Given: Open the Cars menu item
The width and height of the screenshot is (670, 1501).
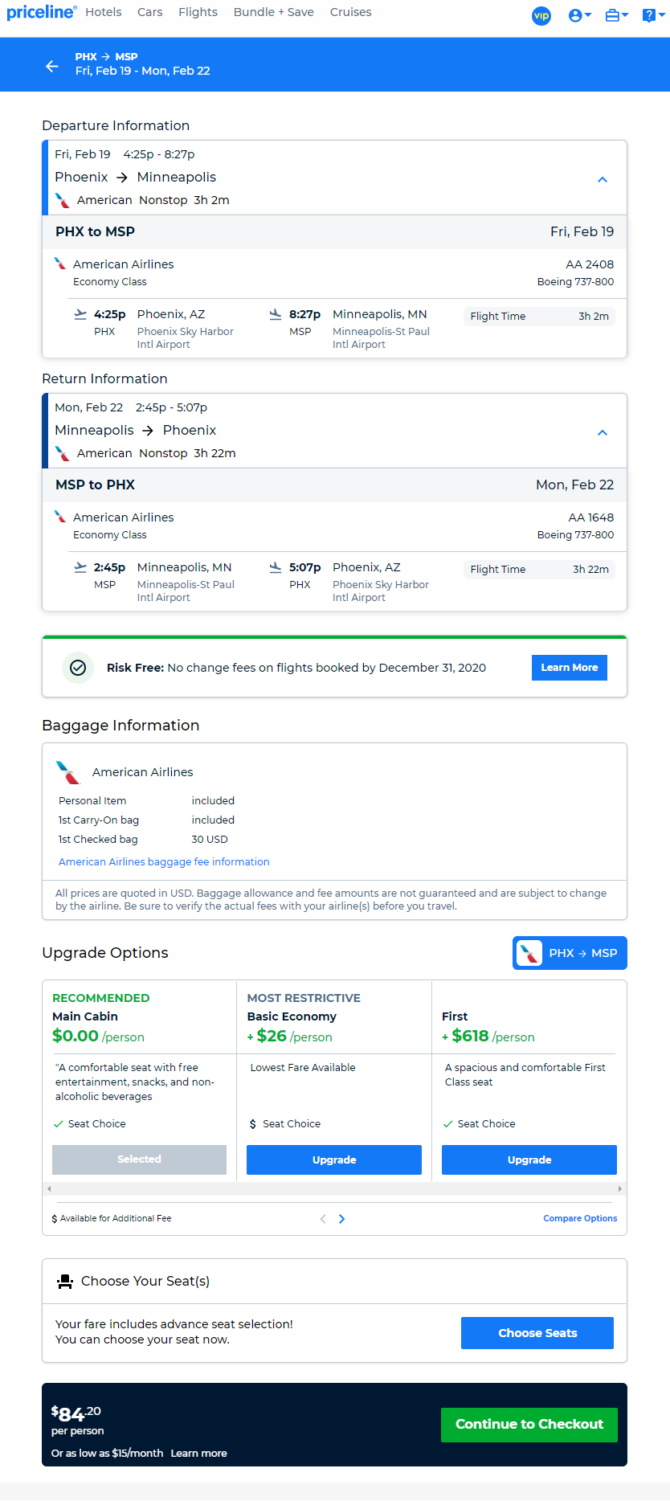Looking at the screenshot, I should [150, 12].
